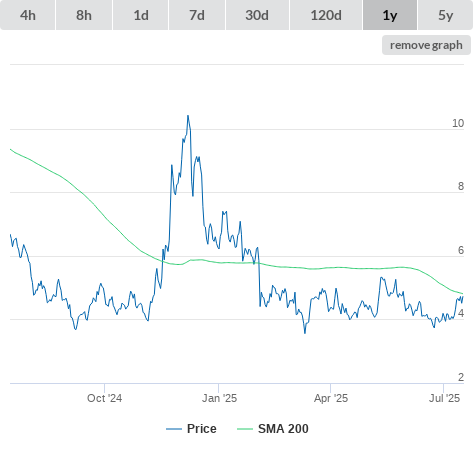The image size is (474, 455).
Task: Click the Oct '24 axis label
Action: 104,398
